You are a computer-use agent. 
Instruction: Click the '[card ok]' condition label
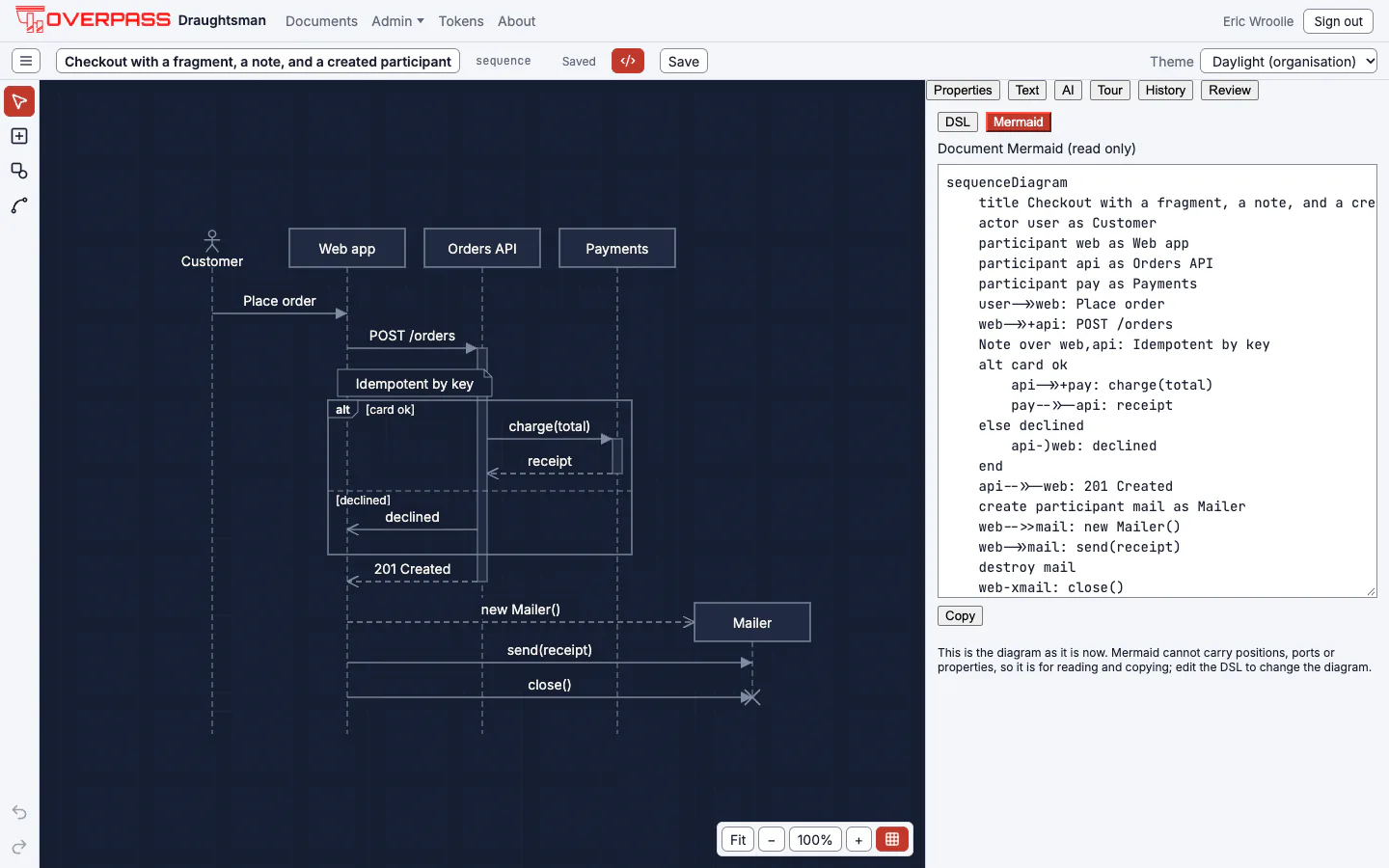[390, 409]
